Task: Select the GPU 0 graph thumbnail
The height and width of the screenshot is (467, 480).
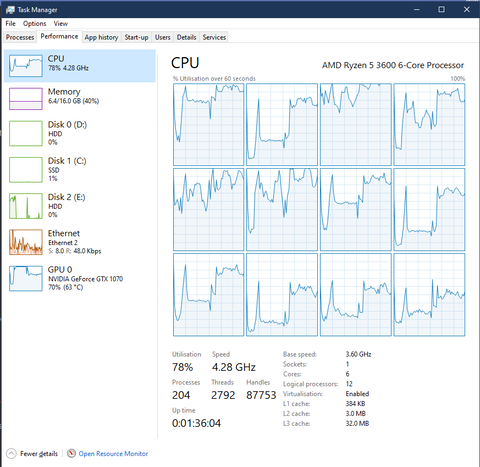Action: point(26,278)
